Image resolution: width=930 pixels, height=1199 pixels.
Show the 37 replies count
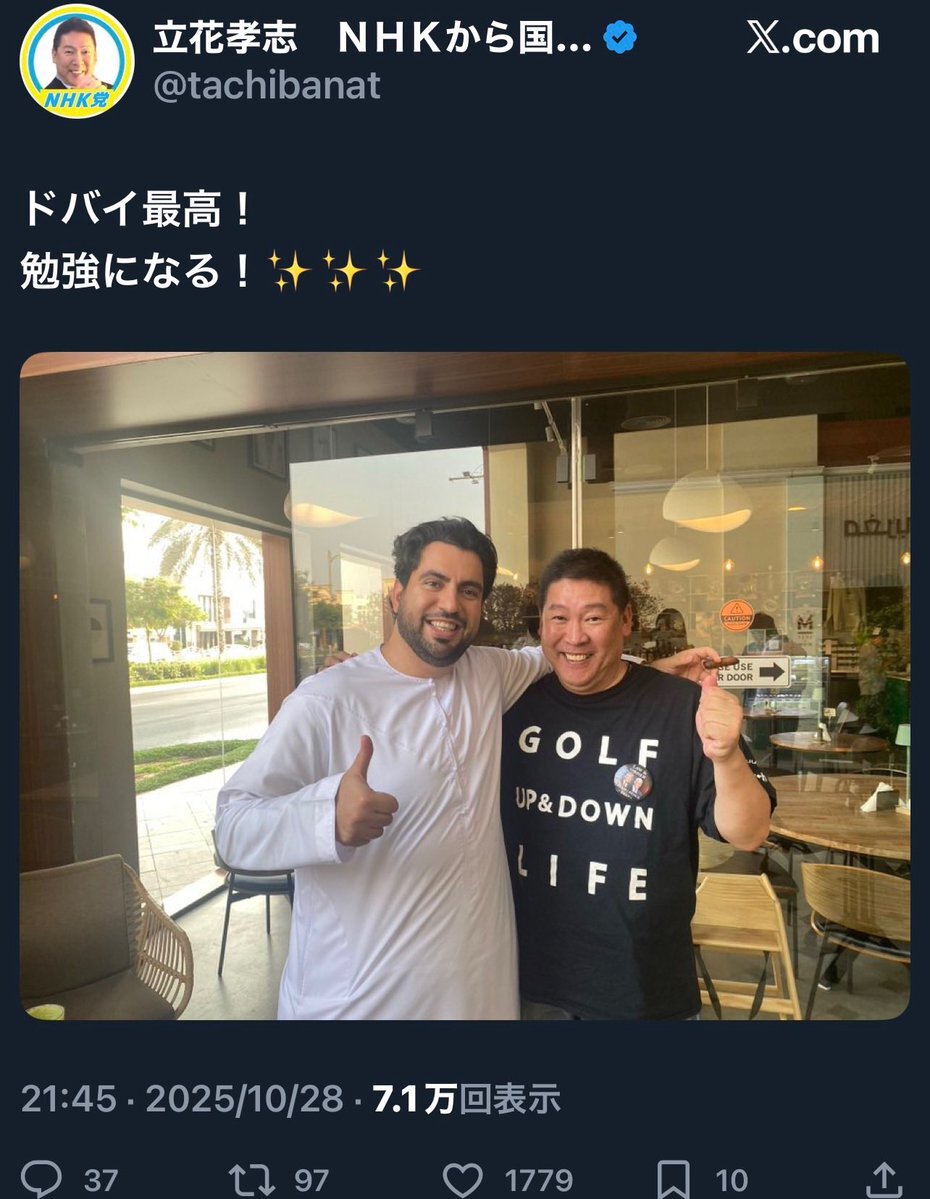101,1180
